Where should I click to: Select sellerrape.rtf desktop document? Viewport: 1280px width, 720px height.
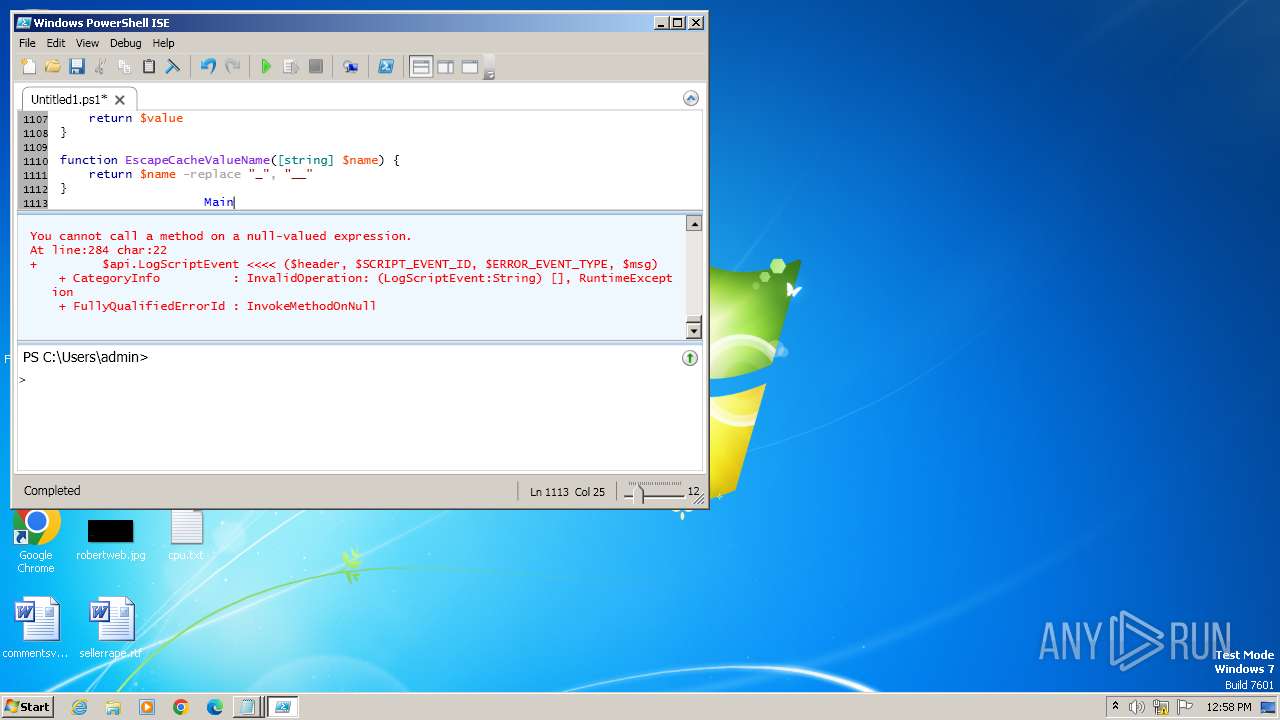[x=111, y=629]
